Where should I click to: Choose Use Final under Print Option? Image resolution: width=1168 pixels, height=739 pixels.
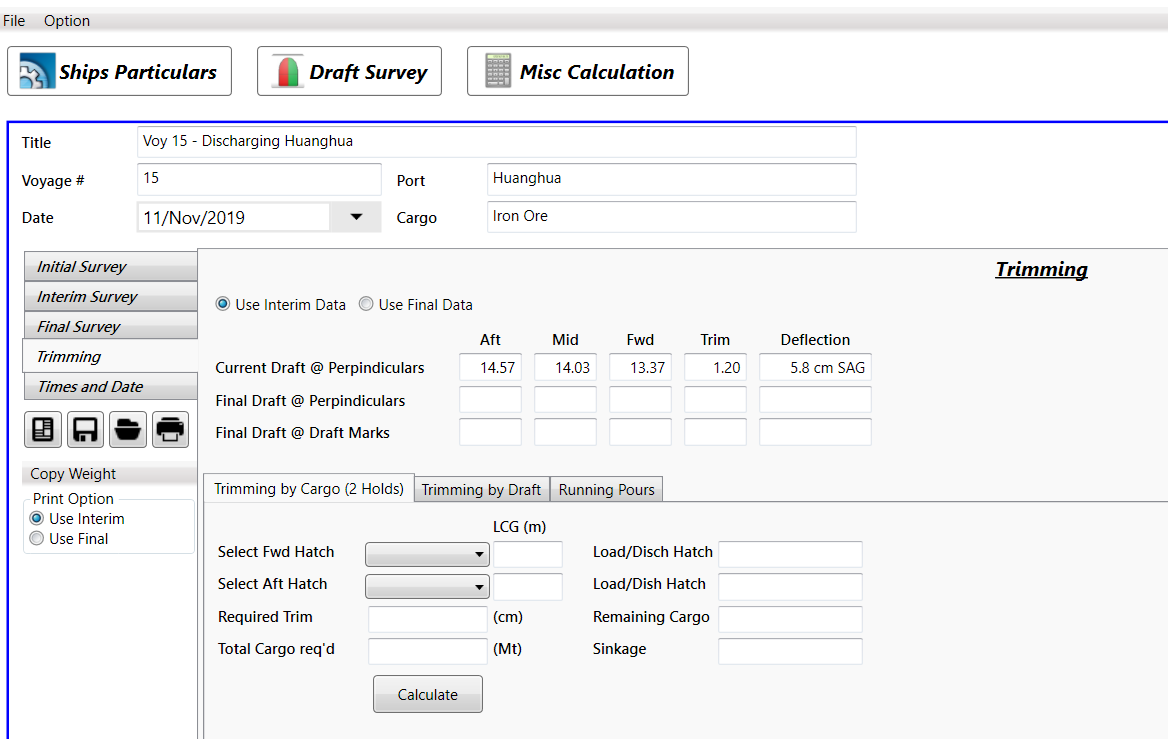(x=37, y=539)
